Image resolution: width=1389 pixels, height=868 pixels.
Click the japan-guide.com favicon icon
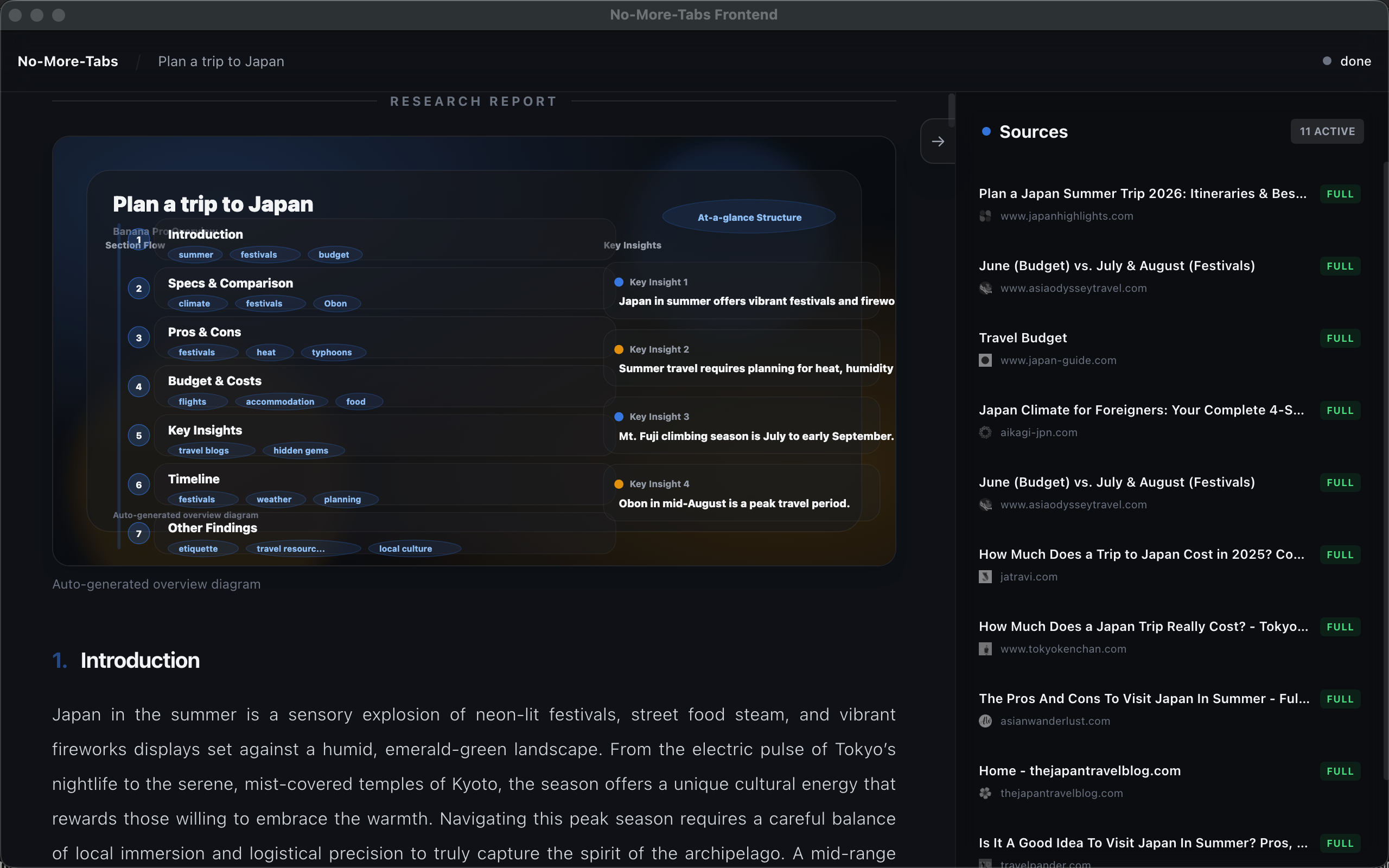(985, 361)
